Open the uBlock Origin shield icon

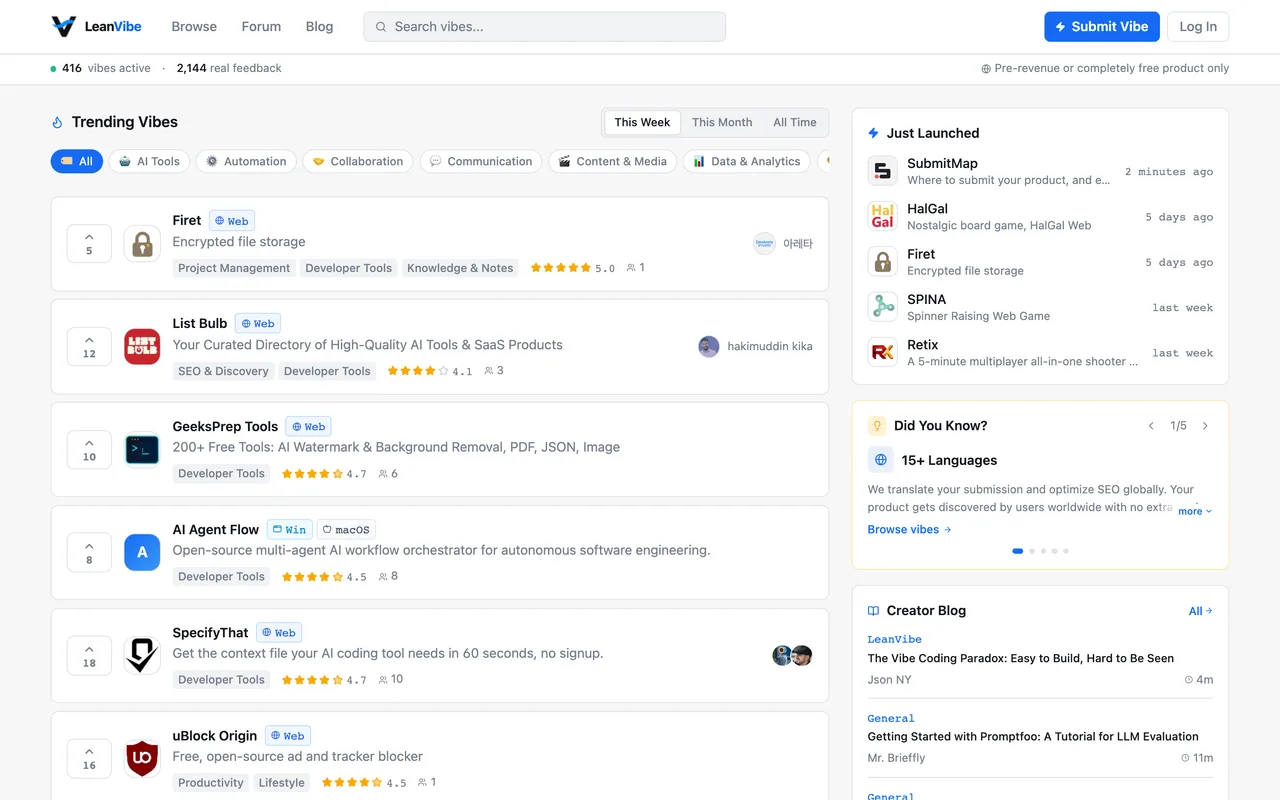(142, 759)
